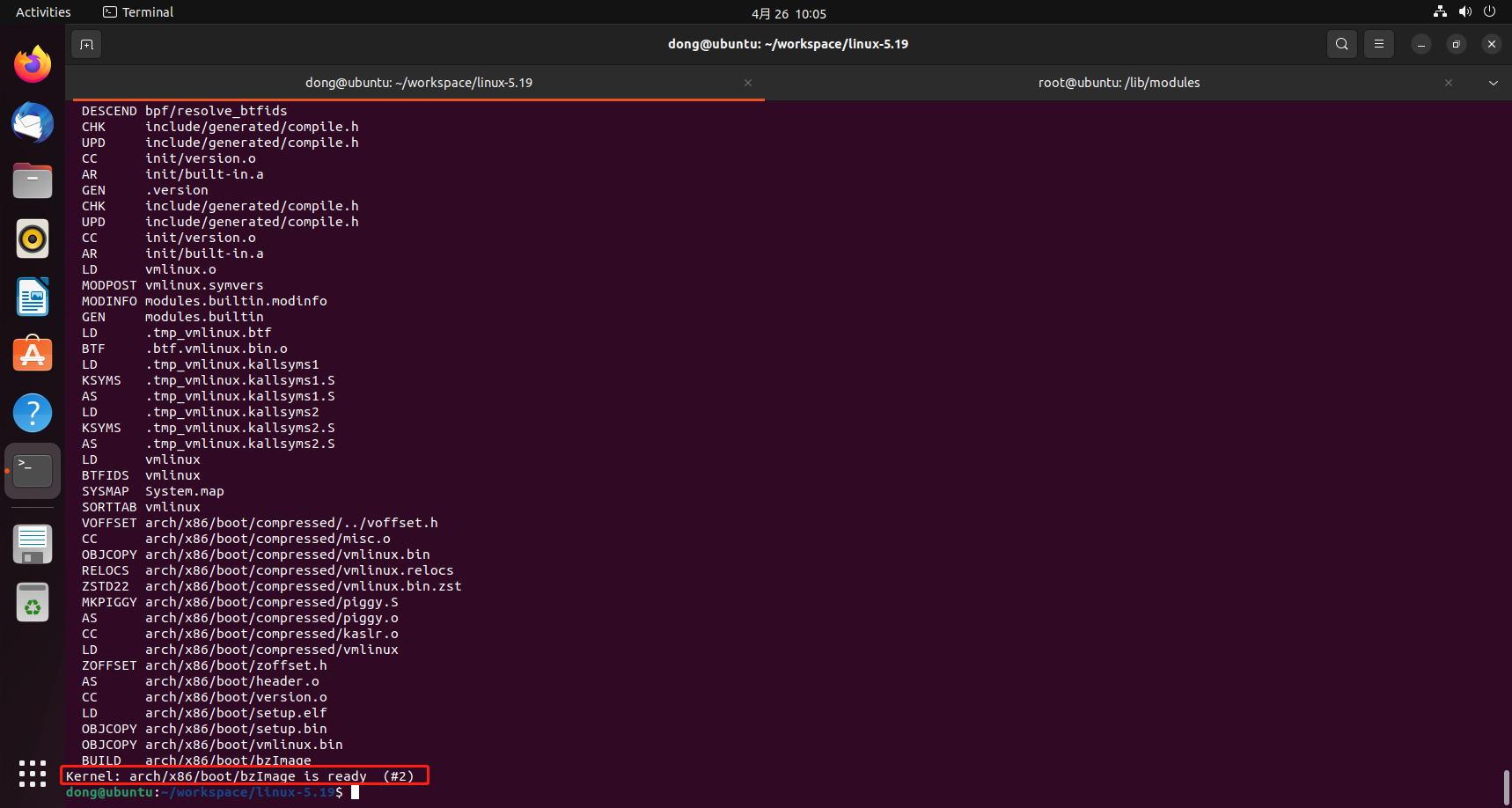Expand the terminal tab list dropdown
The width and height of the screenshot is (1512, 808).
click(x=1494, y=83)
